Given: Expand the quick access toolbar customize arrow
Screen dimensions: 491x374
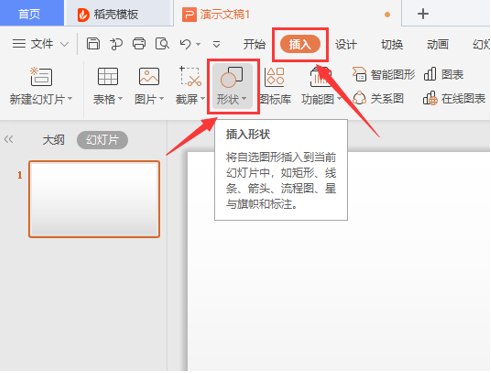Looking at the screenshot, I should 217,44.
